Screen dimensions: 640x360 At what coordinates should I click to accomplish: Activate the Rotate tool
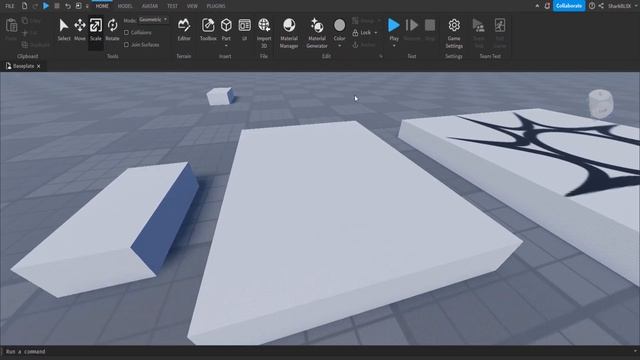tap(112, 30)
